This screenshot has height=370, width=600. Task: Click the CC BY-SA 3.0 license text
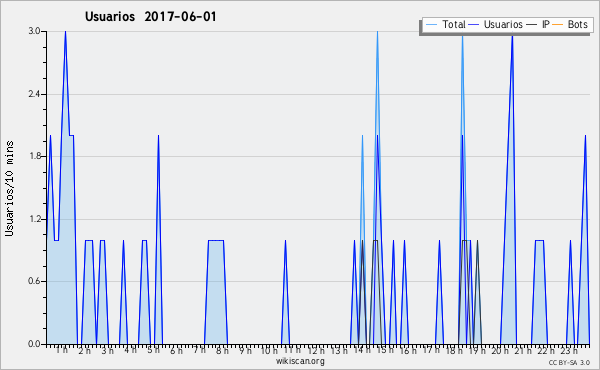click(x=569, y=363)
